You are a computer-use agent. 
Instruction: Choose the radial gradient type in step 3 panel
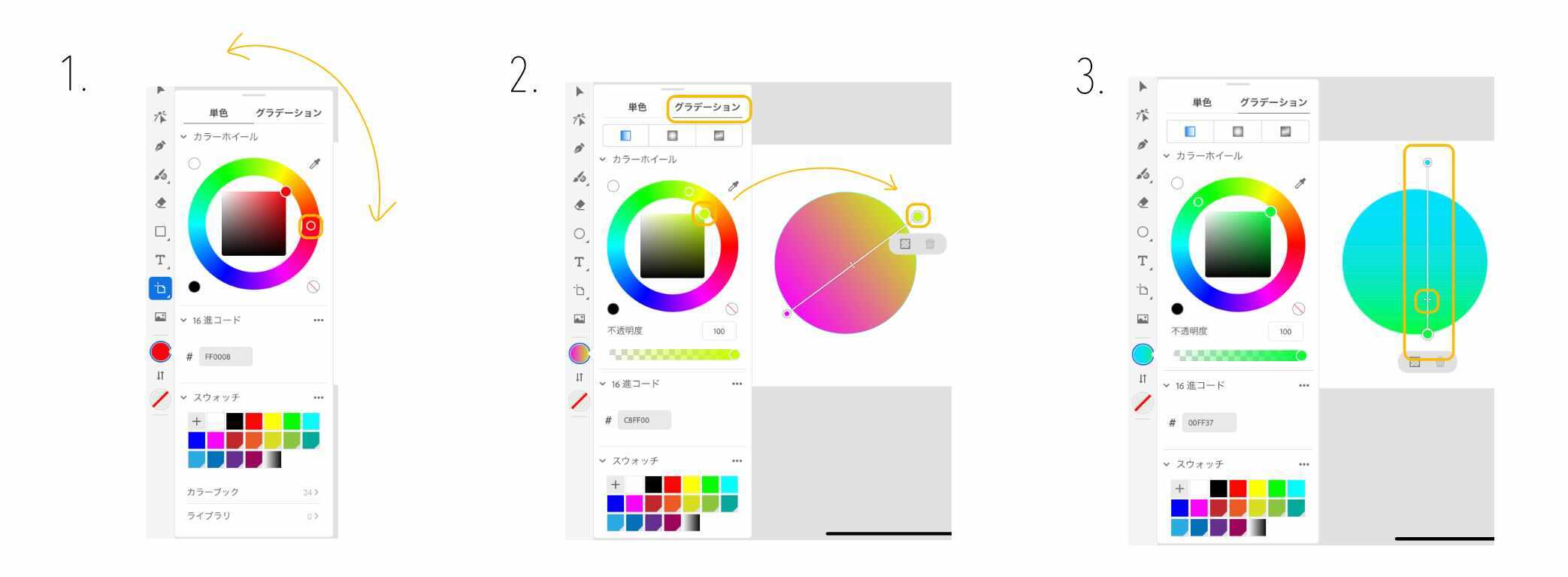pos(1237,132)
